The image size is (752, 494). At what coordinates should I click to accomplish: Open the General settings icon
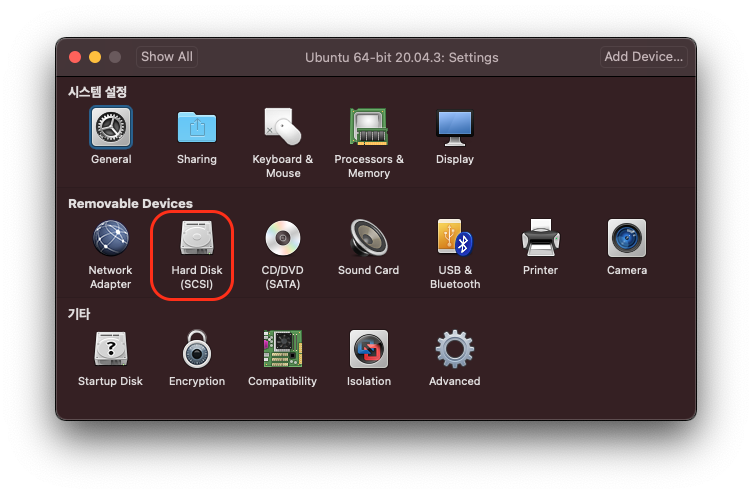tap(111, 128)
